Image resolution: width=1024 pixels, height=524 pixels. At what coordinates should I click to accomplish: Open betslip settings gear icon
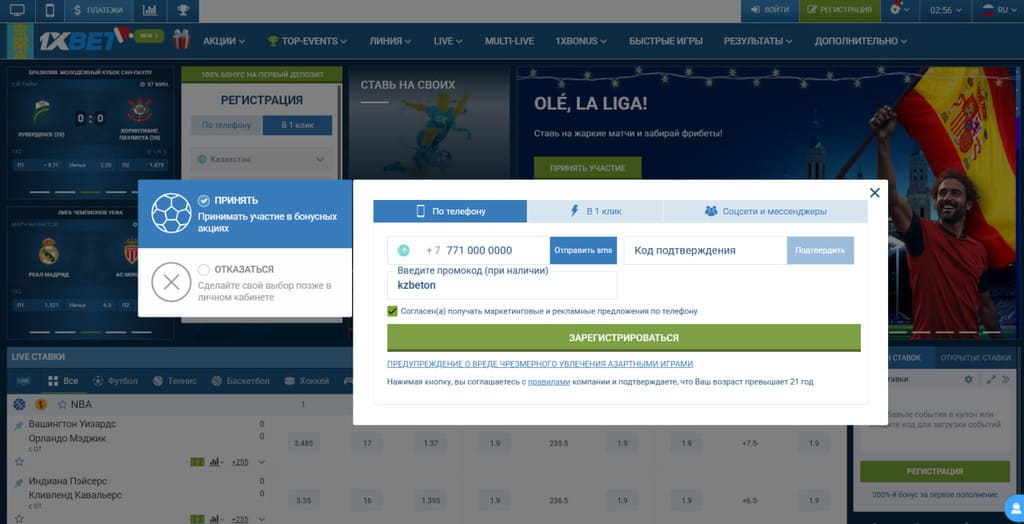point(968,380)
